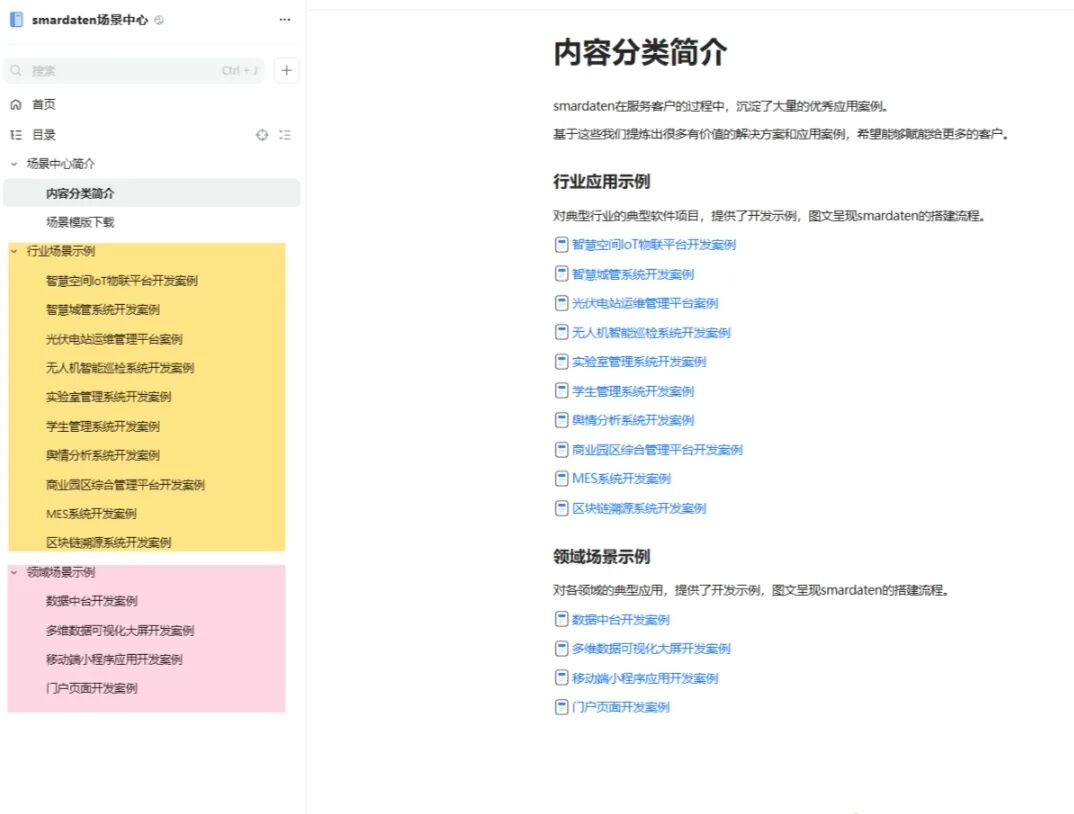Click the collapse-all outline icon beside the crosshair
Image resolution: width=1074 pixels, height=814 pixels.
tap(284, 134)
